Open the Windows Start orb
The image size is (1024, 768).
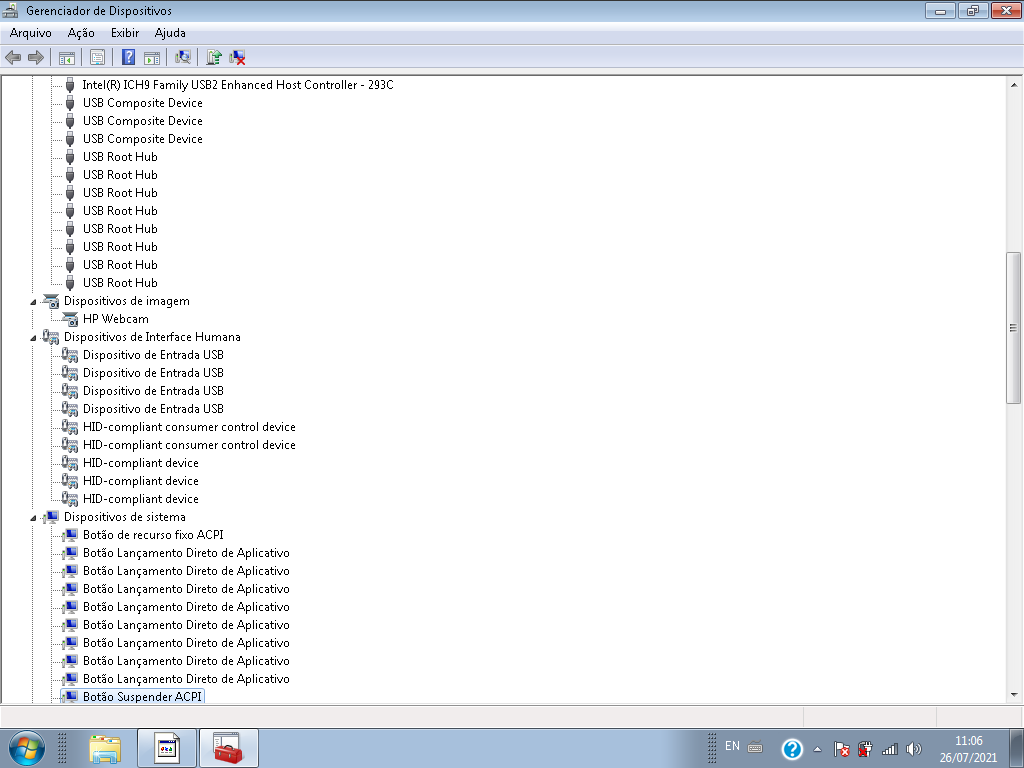[26, 748]
